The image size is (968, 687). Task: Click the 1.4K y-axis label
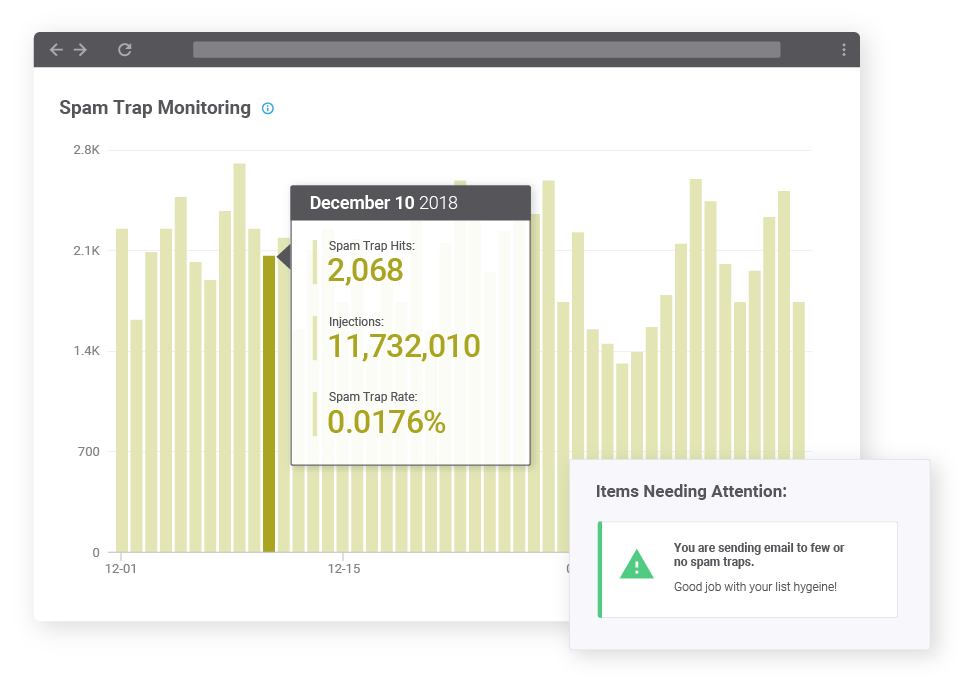pos(86,351)
